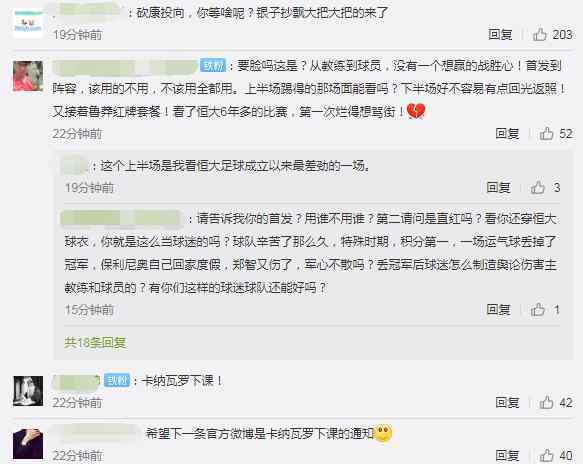Like the comment with 203 likes
583x464 pixels.
(540, 35)
